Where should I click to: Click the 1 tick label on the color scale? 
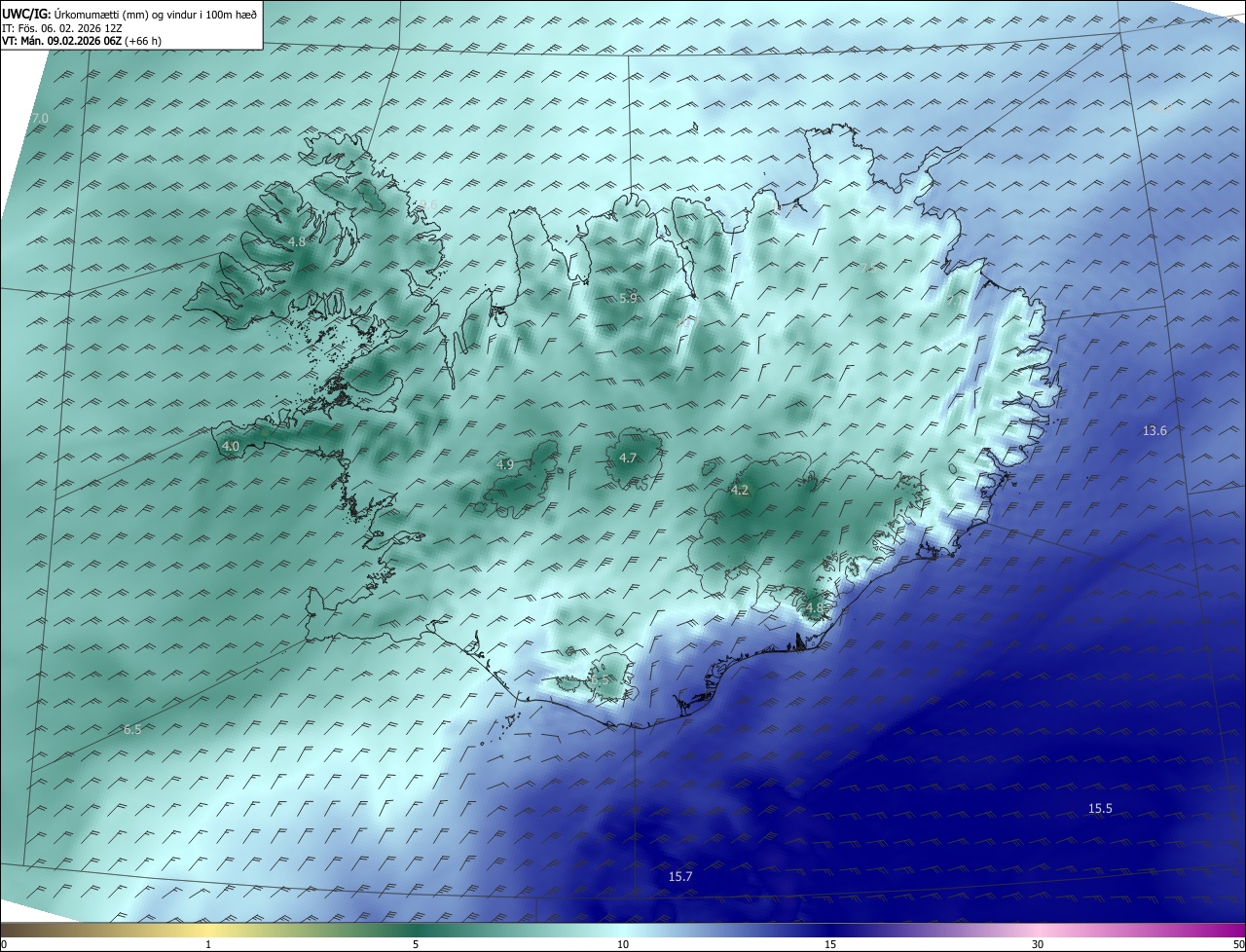pos(209,945)
